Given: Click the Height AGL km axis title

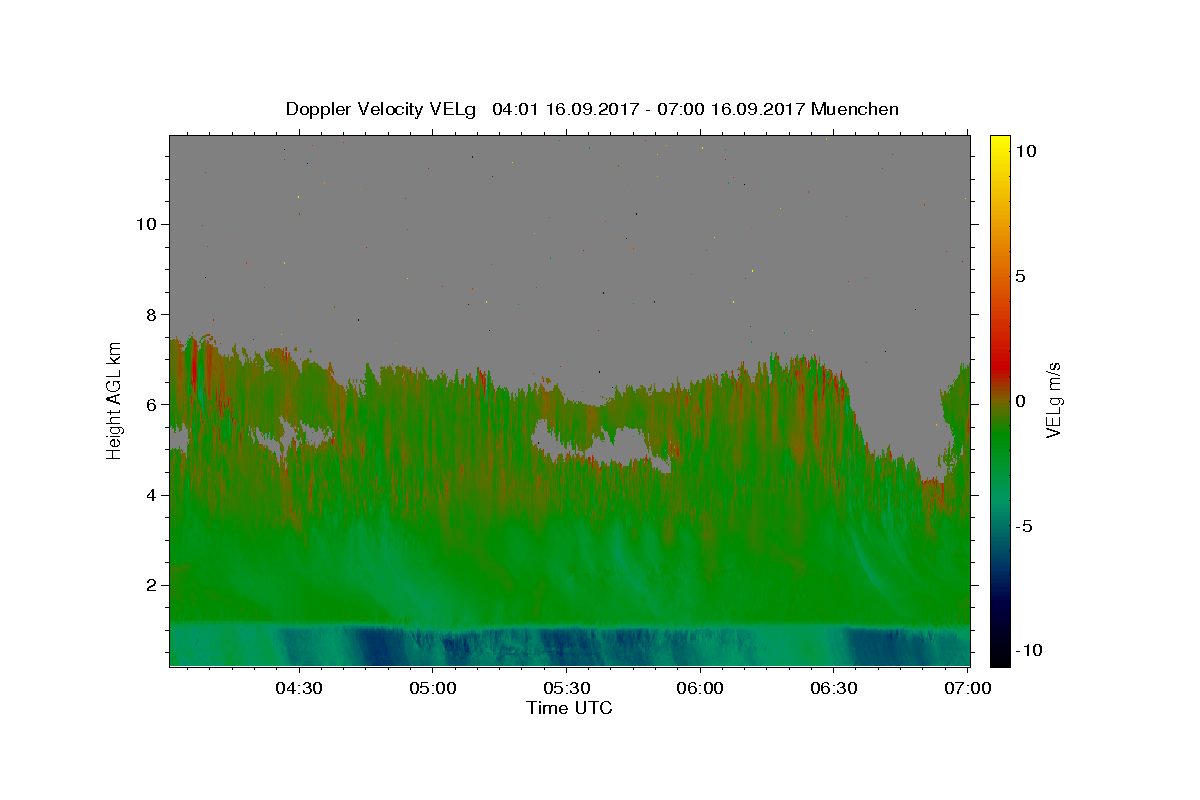Looking at the screenshot, I should pyautogui.click(x=115, y=399).
